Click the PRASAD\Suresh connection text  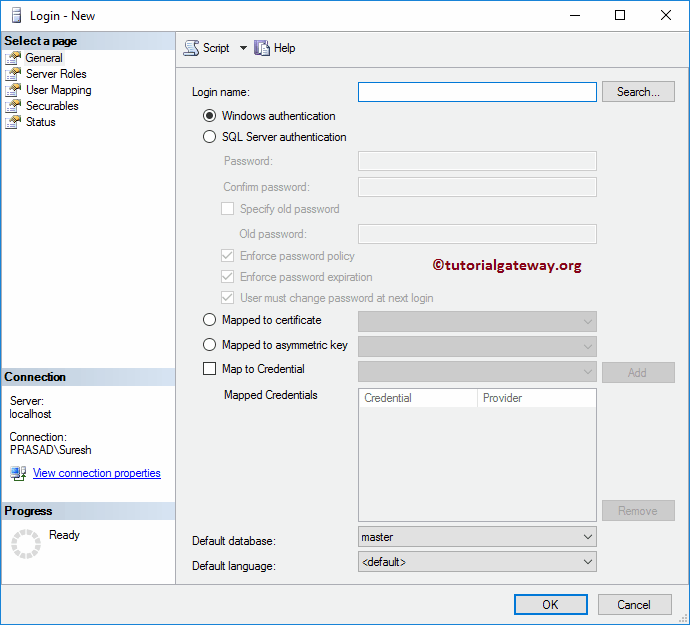pyautogui.click(x=51, y=450)
